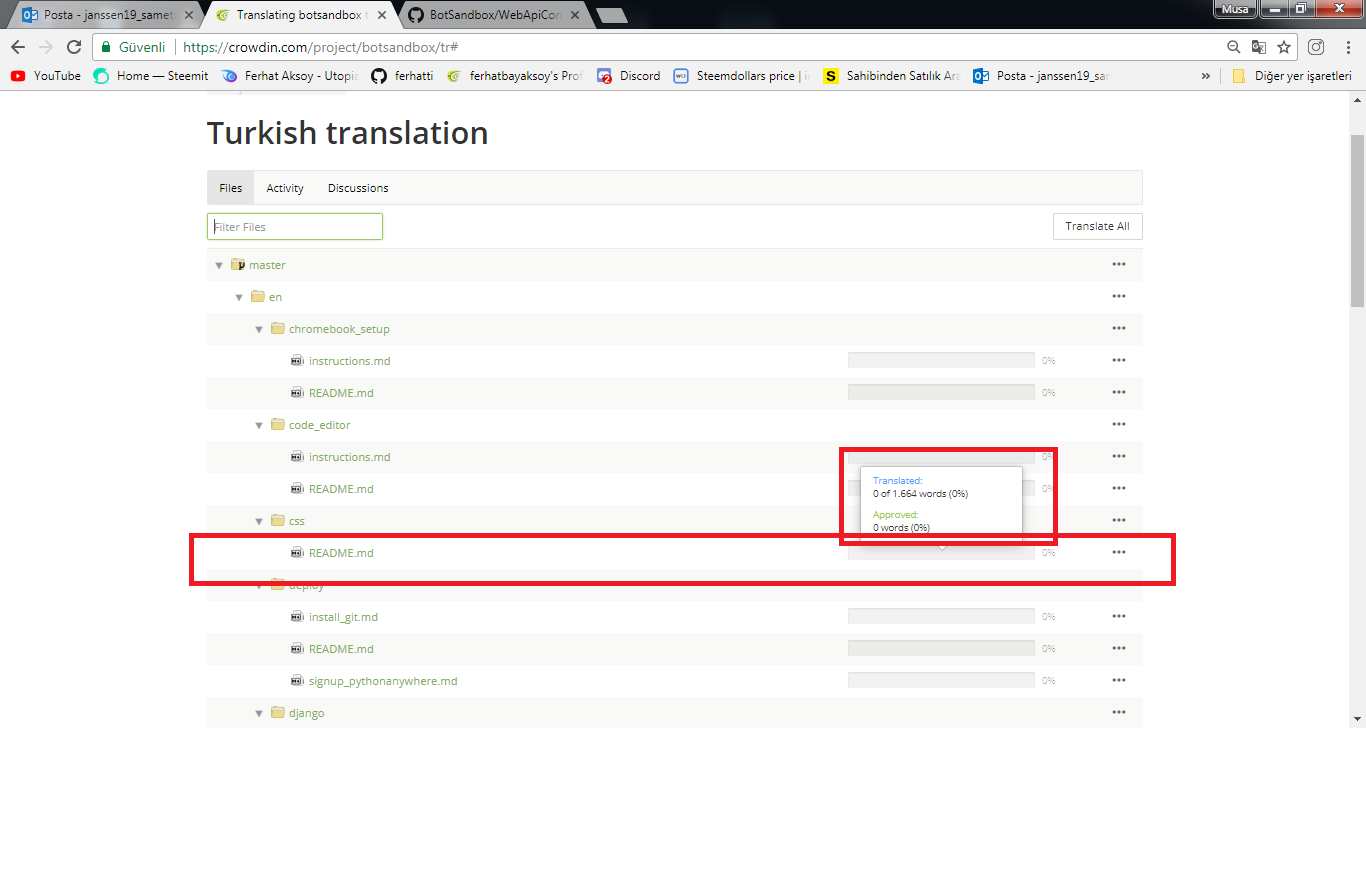1366x872 pixels.
Task: Click progress bar for install_git.md
Action: pyautogui.click(x=941, y=616)
